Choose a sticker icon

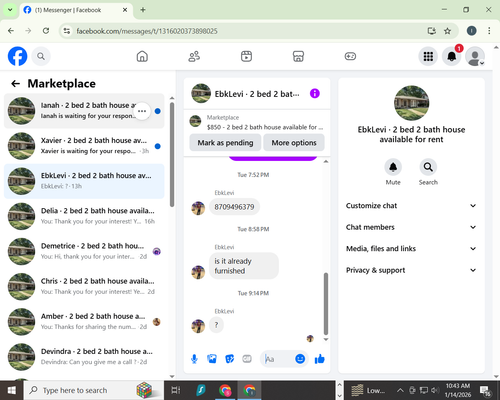pos(230,359)
